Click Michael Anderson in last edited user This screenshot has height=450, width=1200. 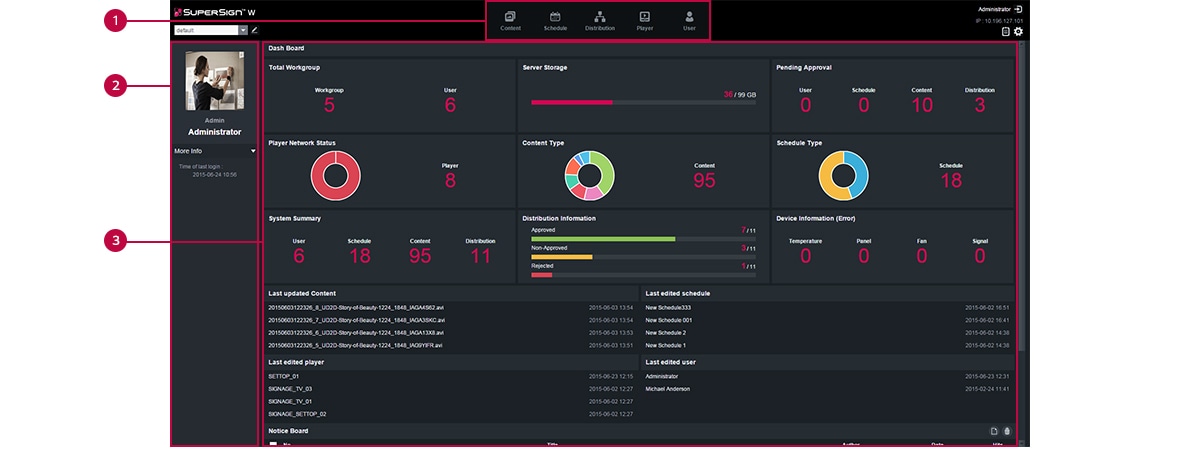[672, 389]
